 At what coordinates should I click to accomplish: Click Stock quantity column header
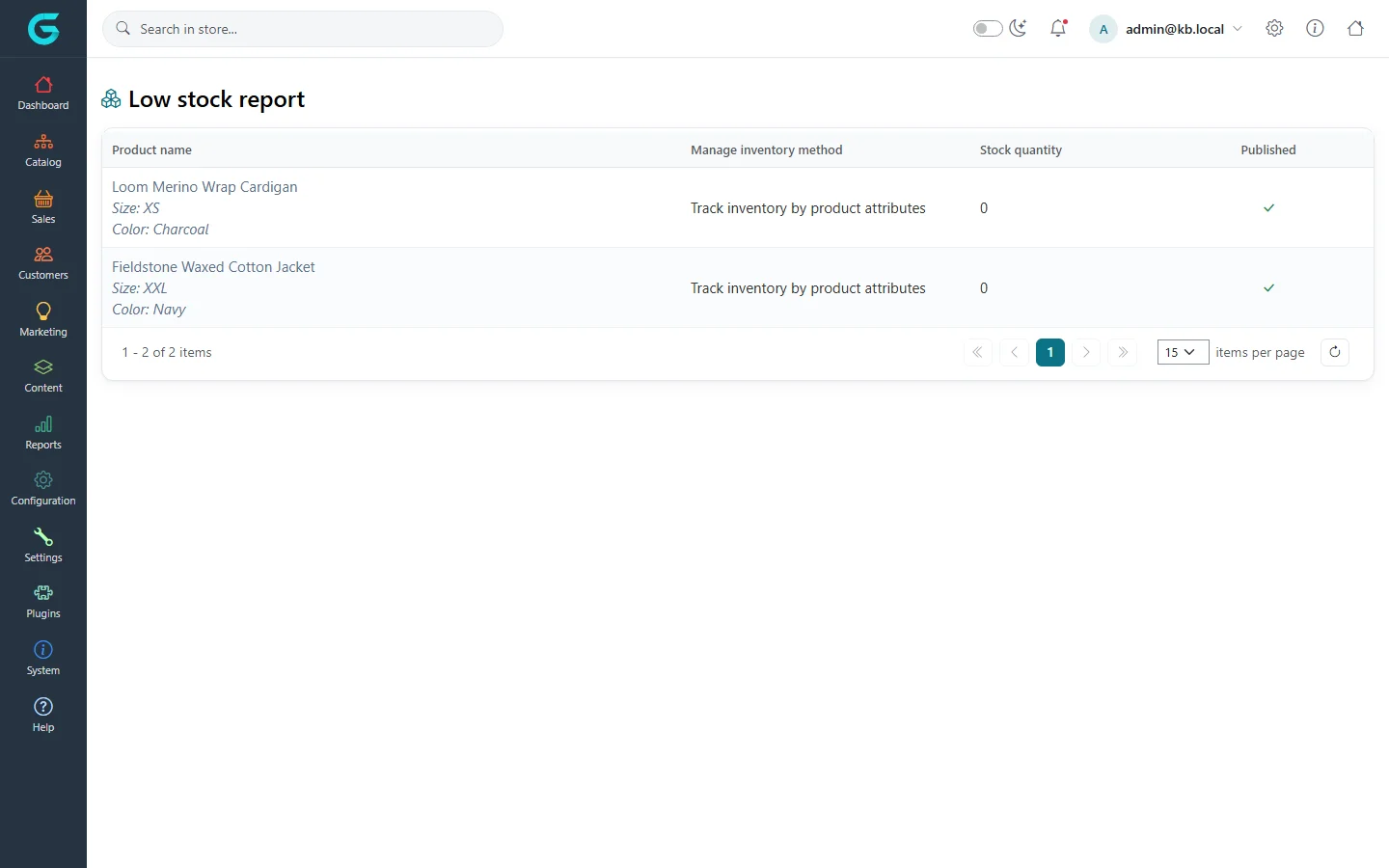1021,149
